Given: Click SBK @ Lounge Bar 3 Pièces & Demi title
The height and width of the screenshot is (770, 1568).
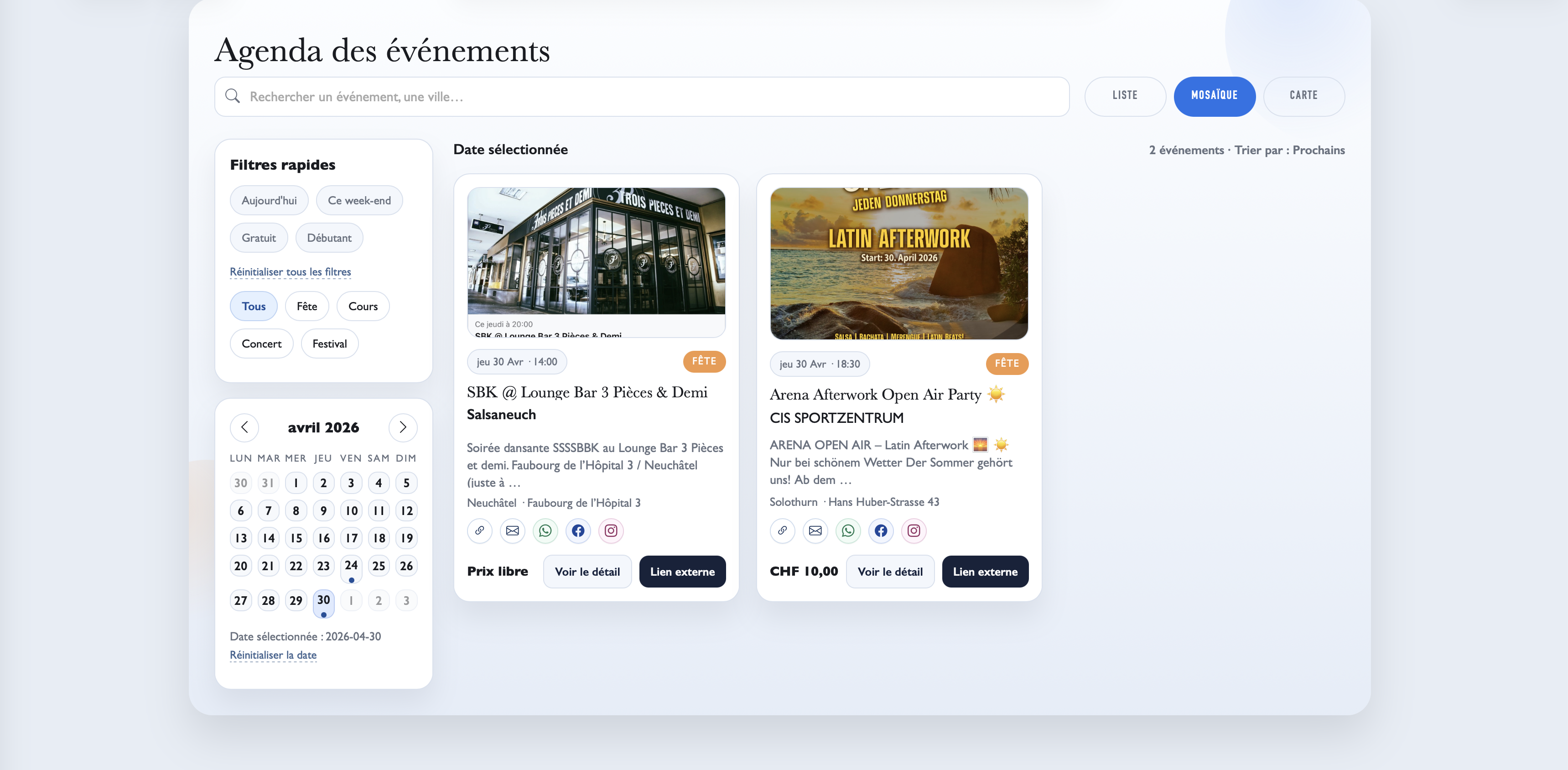Looking at the screenshot, I should click(587, 393).
